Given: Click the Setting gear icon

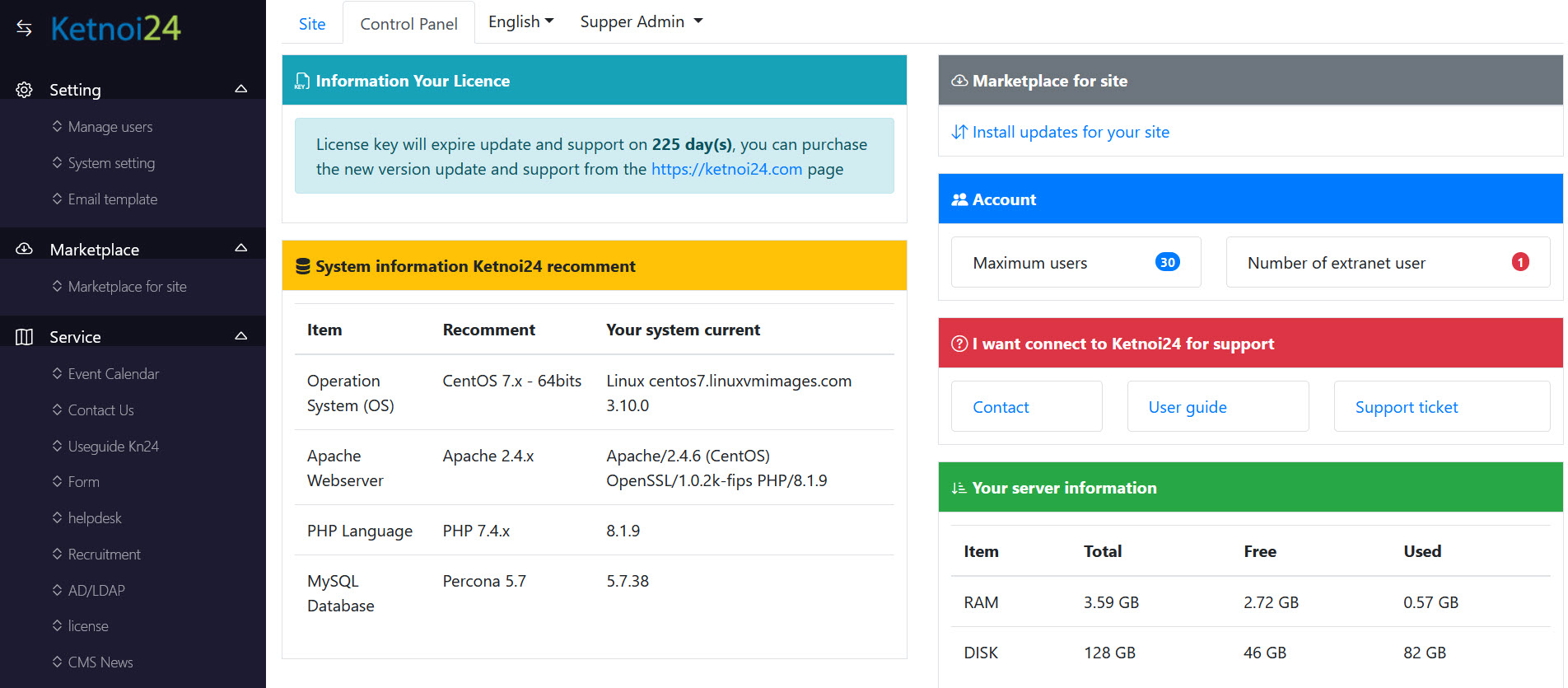Looking at the screenshot, I should pyautogui.click(x=25, y=90).
